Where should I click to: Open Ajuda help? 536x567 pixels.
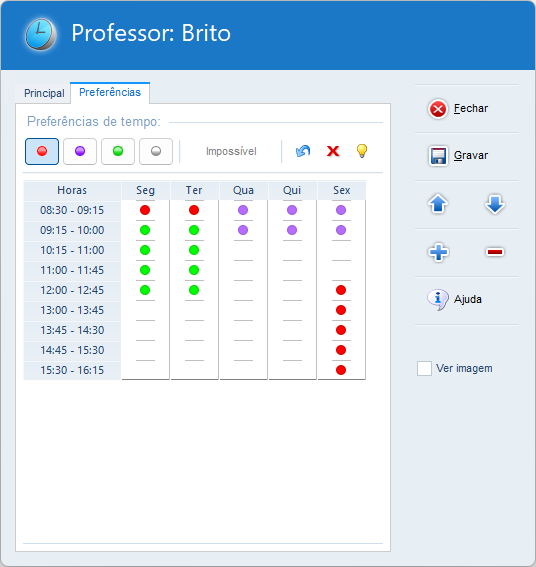[455, 299]
